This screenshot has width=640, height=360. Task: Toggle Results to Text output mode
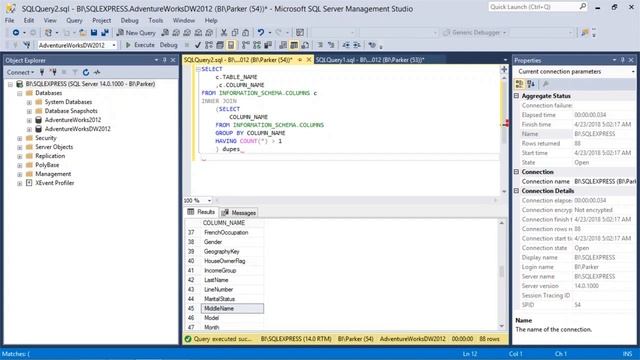(x=283, y=45)
